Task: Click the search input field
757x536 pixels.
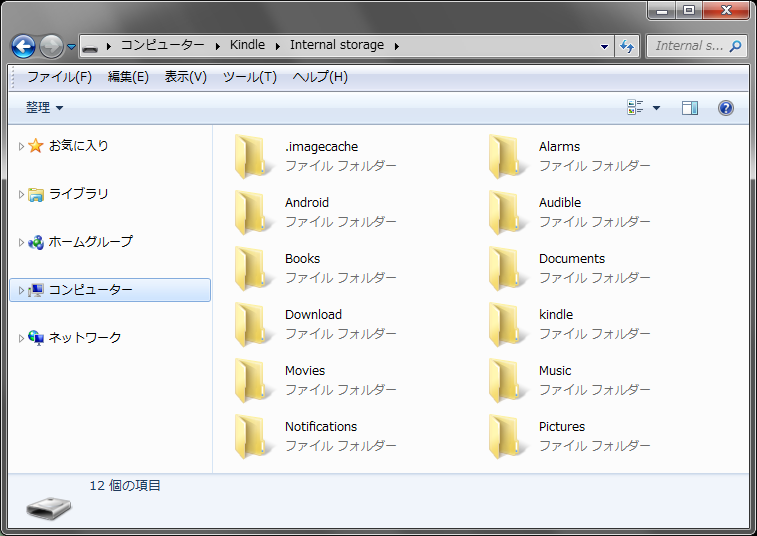Action: 688,46
